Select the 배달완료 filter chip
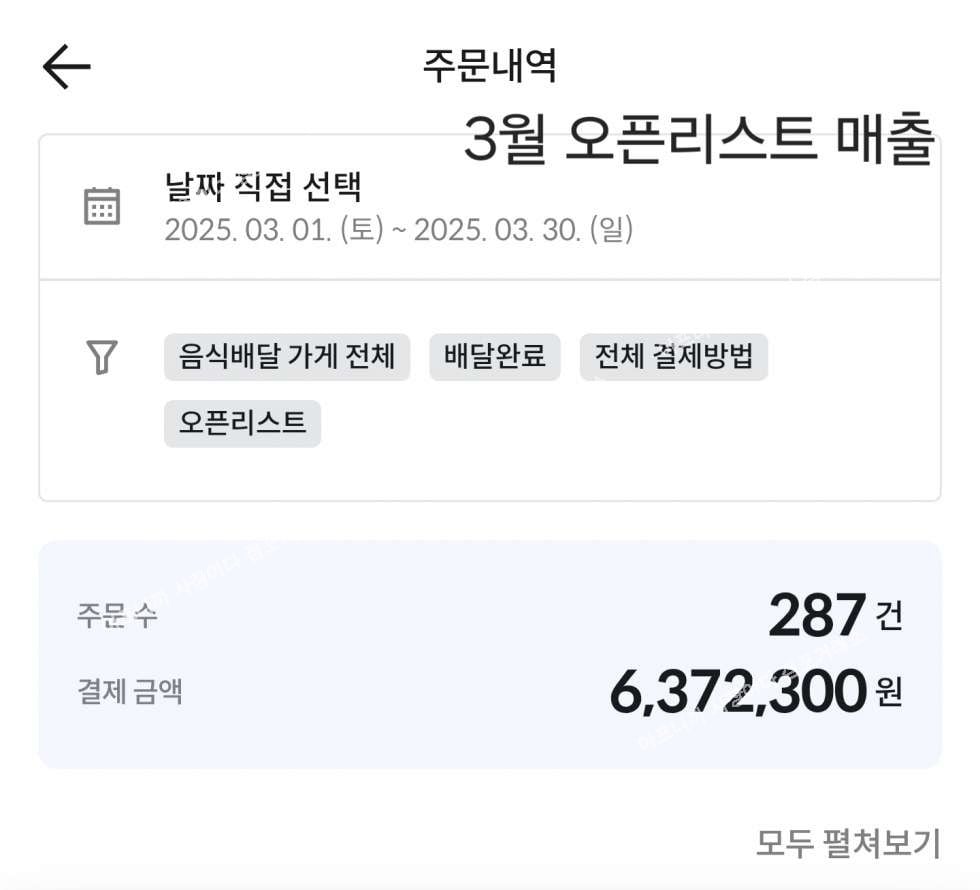The height and width of the screenshot is (890, 980). tap(495, 357)
